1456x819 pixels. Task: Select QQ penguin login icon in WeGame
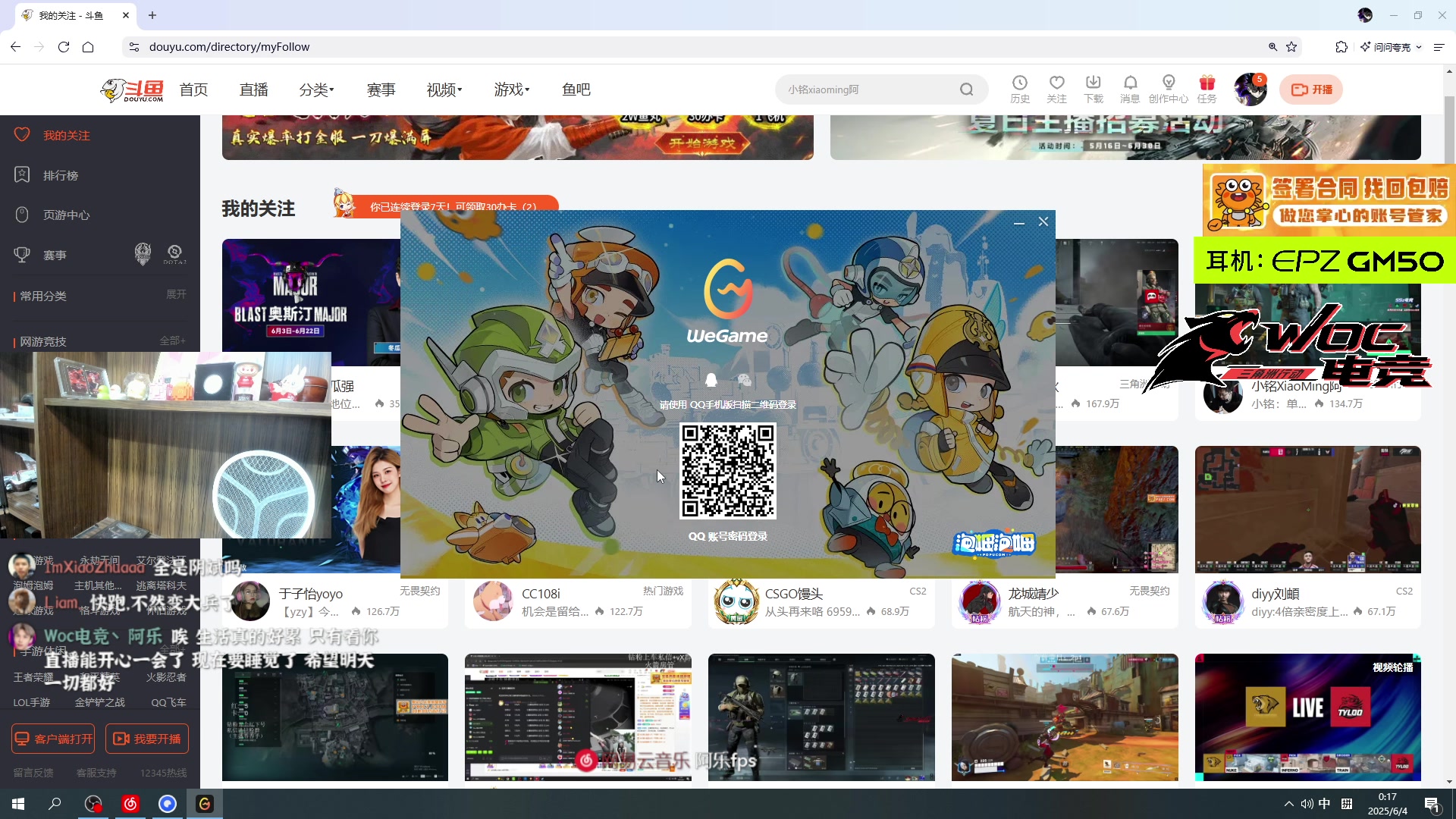pyautogui.click(x=711, y=379)
